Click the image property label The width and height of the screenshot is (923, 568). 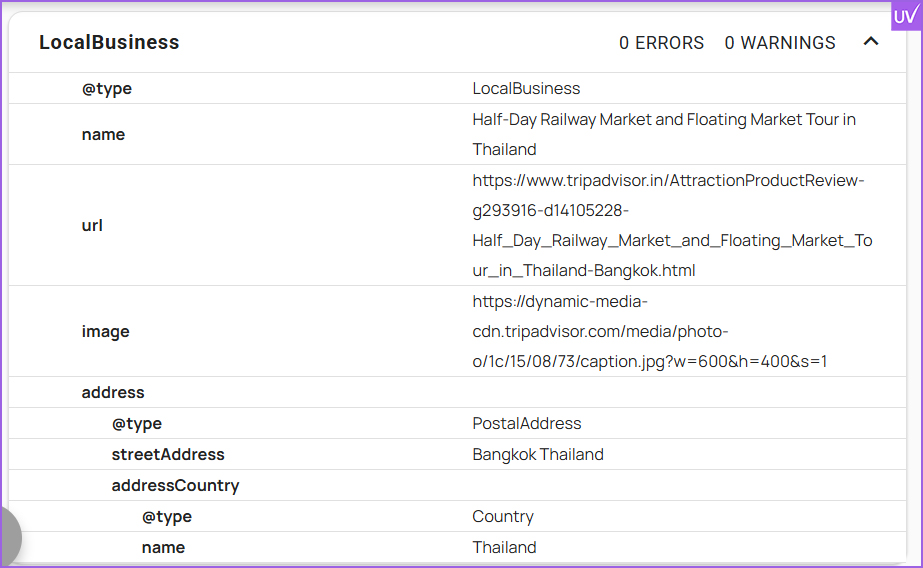105,331
